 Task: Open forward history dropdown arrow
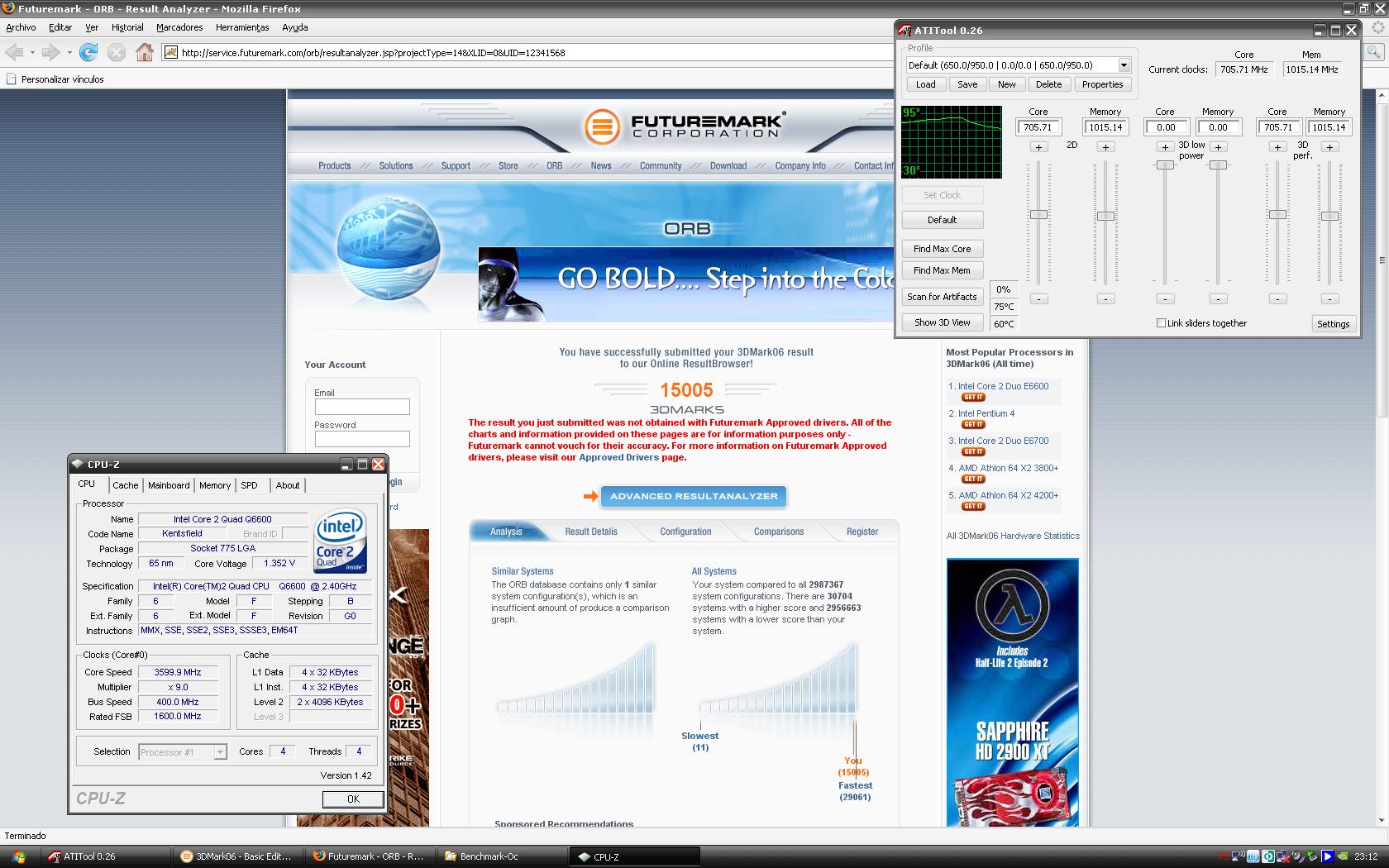(x=69, y=53)
